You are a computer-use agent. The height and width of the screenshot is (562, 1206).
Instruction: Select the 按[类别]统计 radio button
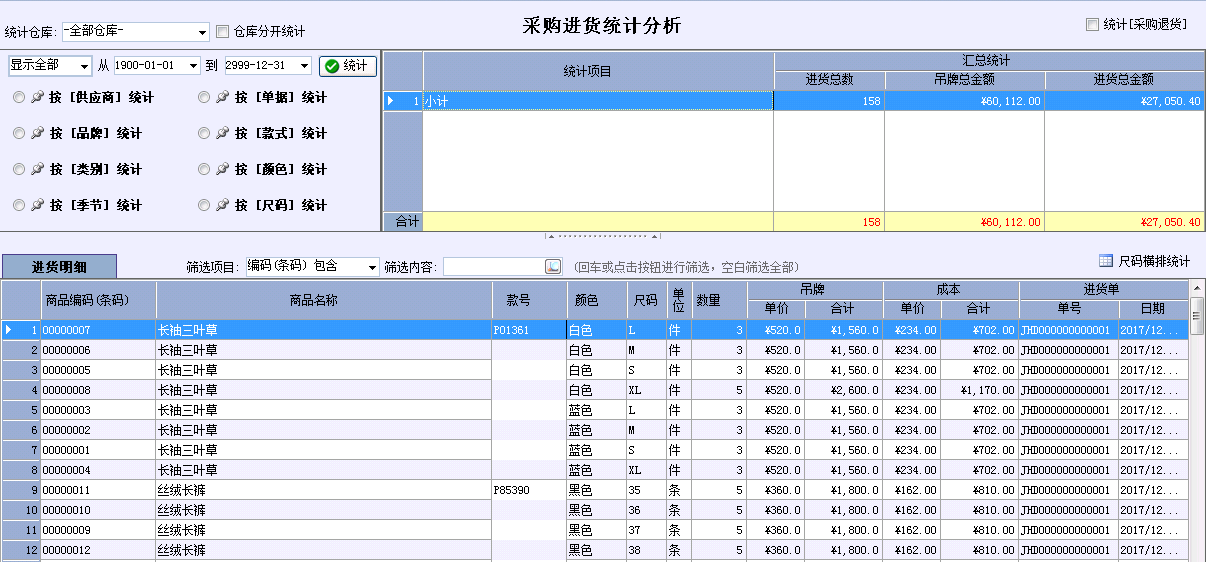[x=19, y=169]
